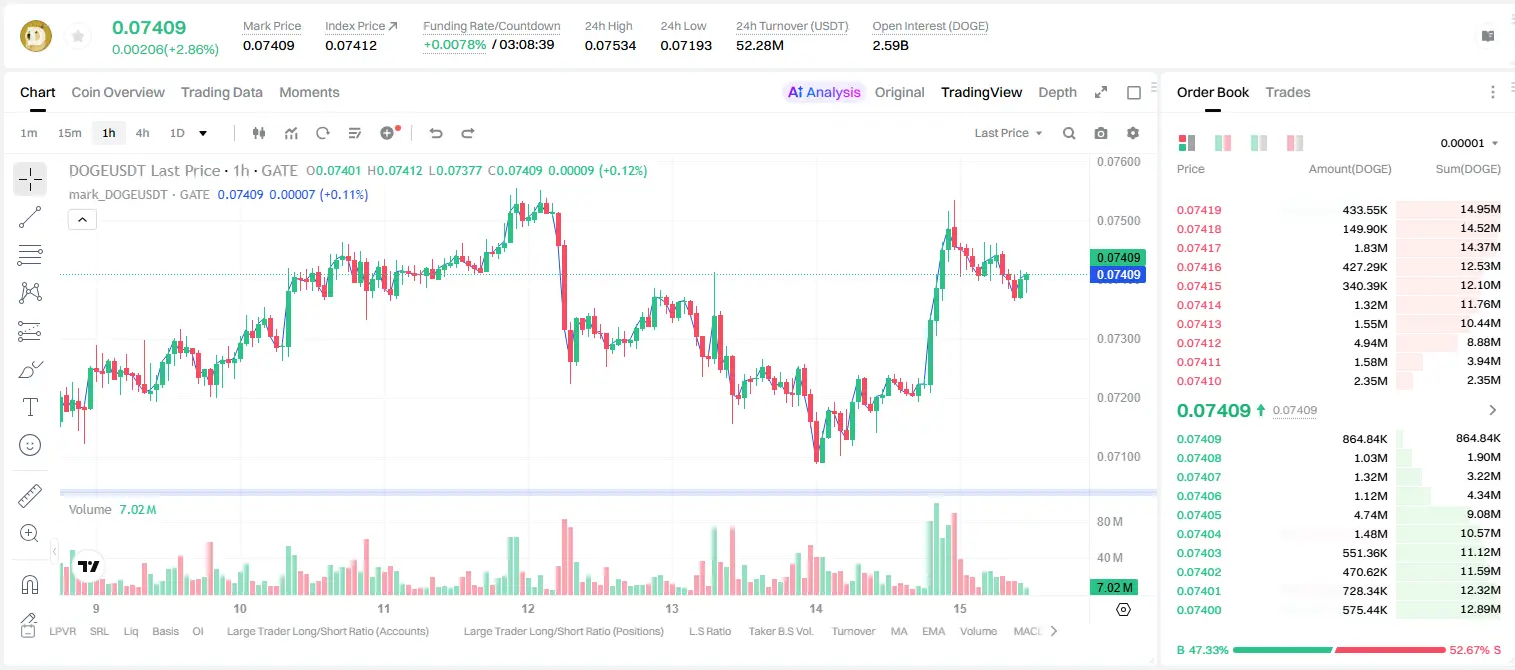Screen dimensions: 1515x670
Task: Select the 07412 sell order row
Action: click(x=1338, y=343)
